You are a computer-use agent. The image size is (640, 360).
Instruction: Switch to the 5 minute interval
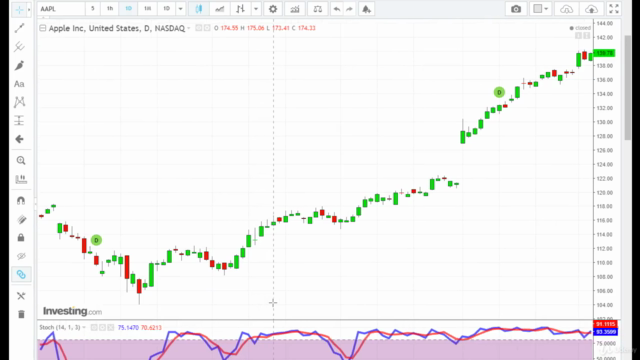point(93,9)
